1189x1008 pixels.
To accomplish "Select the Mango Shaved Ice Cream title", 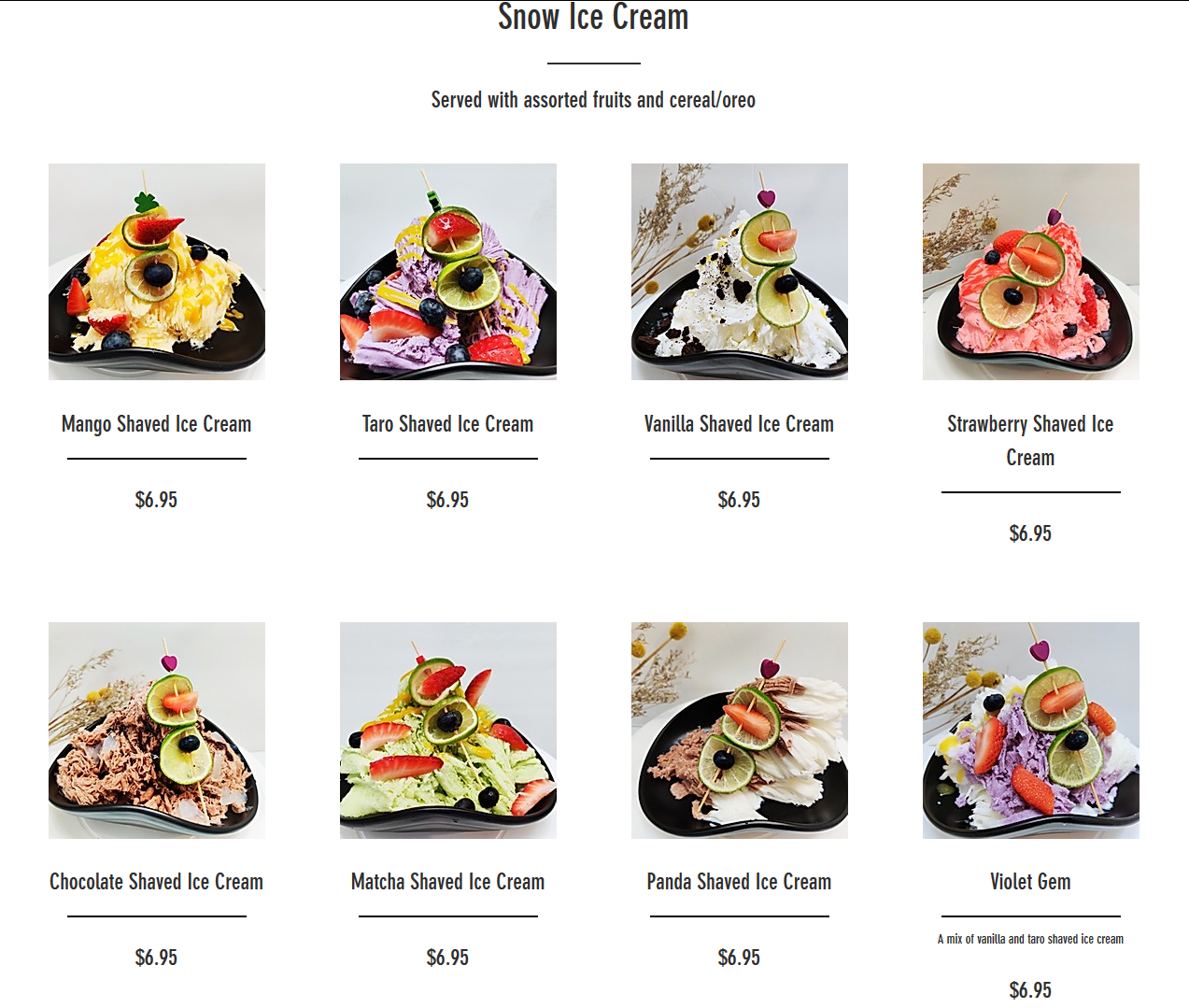I will pos(157,424).
